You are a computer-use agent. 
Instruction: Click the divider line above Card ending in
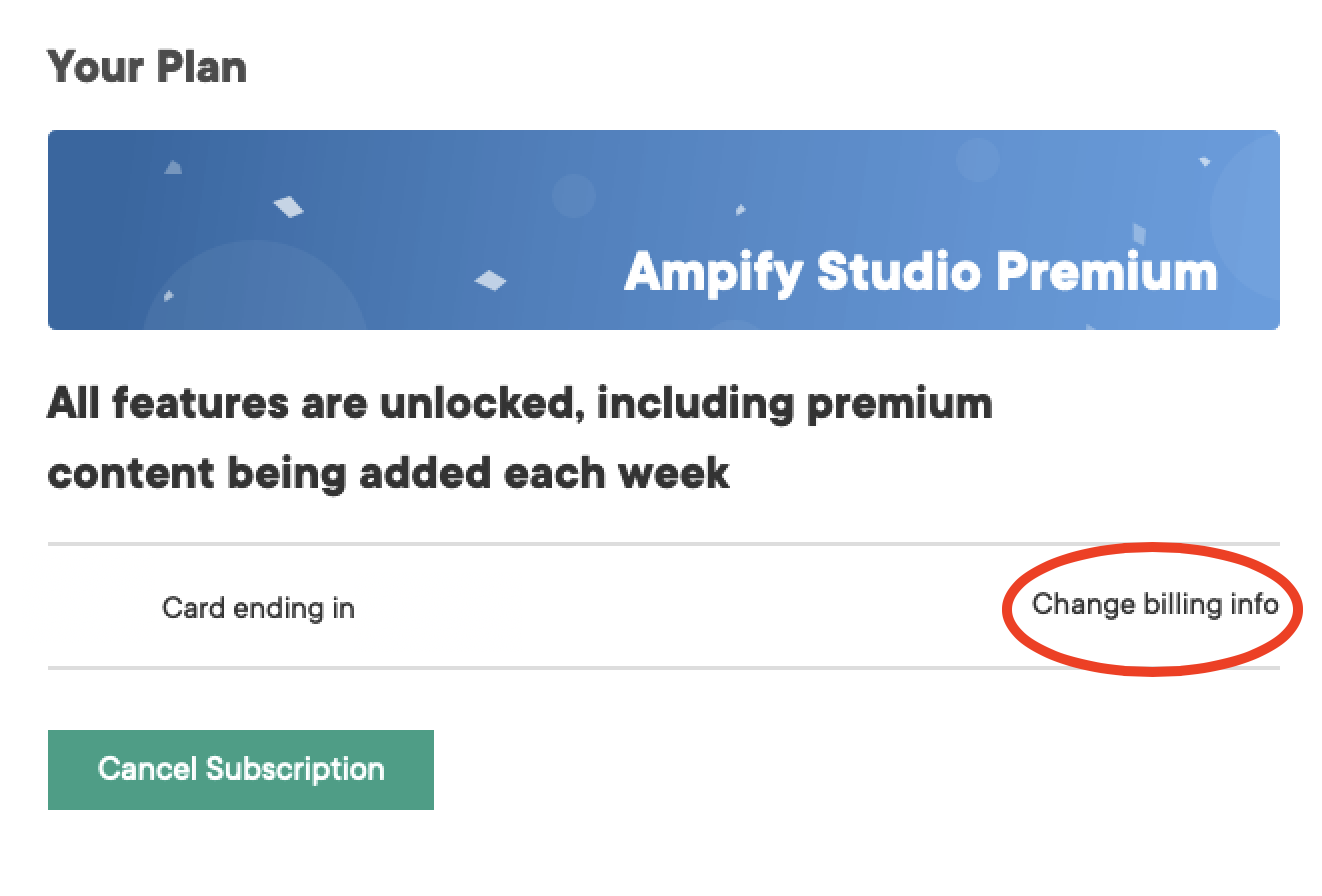(664, 544)
